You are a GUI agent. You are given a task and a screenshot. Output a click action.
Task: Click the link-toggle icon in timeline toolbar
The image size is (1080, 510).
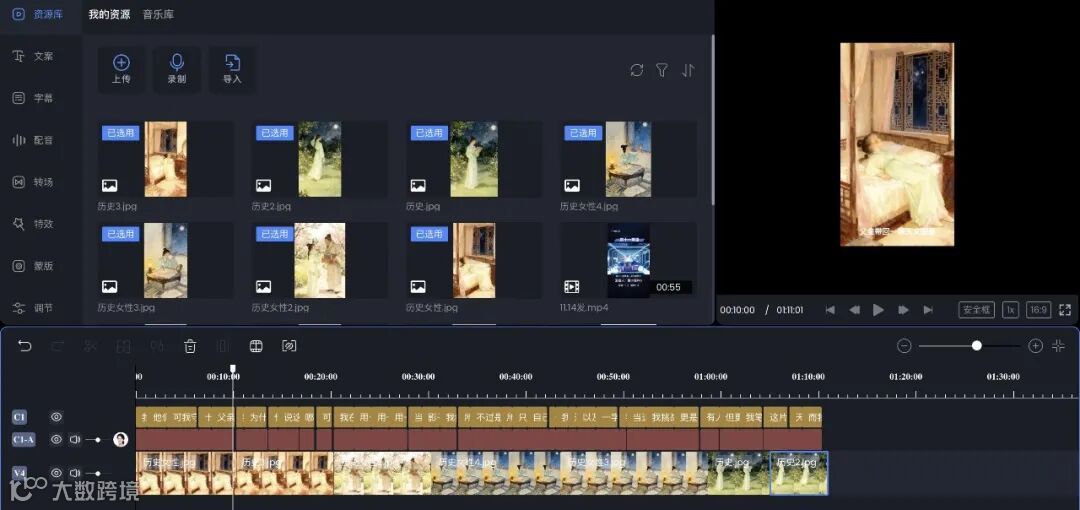(289, 346)
